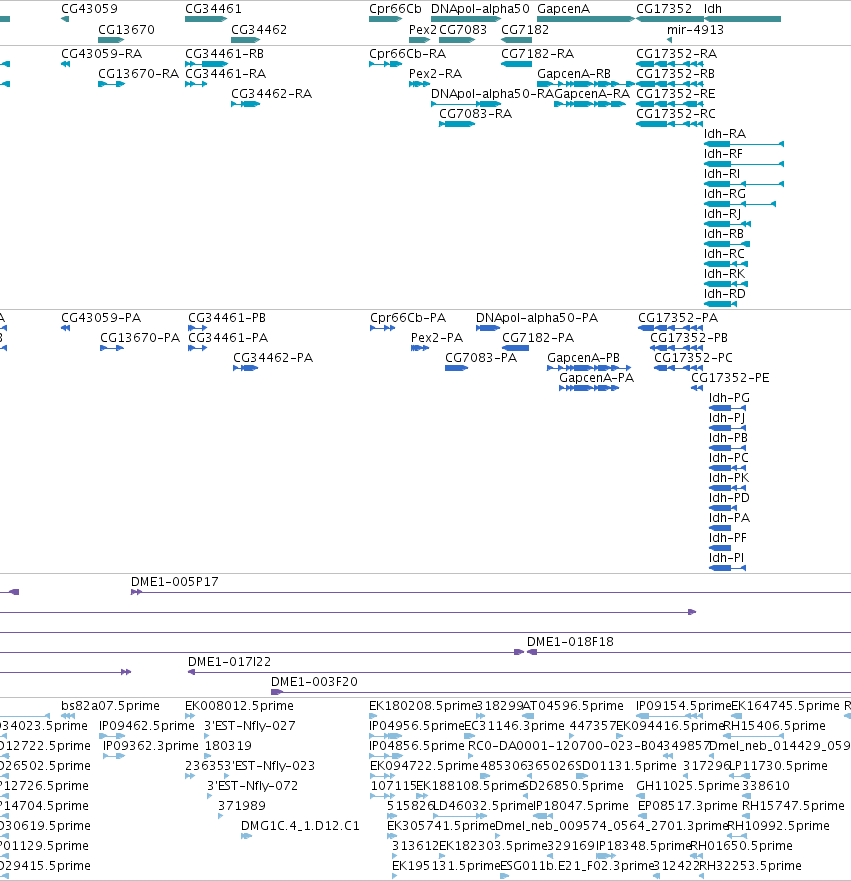851x881 pixels.
Task: Select protein CG17352-PE
Action: click(730, 378)
